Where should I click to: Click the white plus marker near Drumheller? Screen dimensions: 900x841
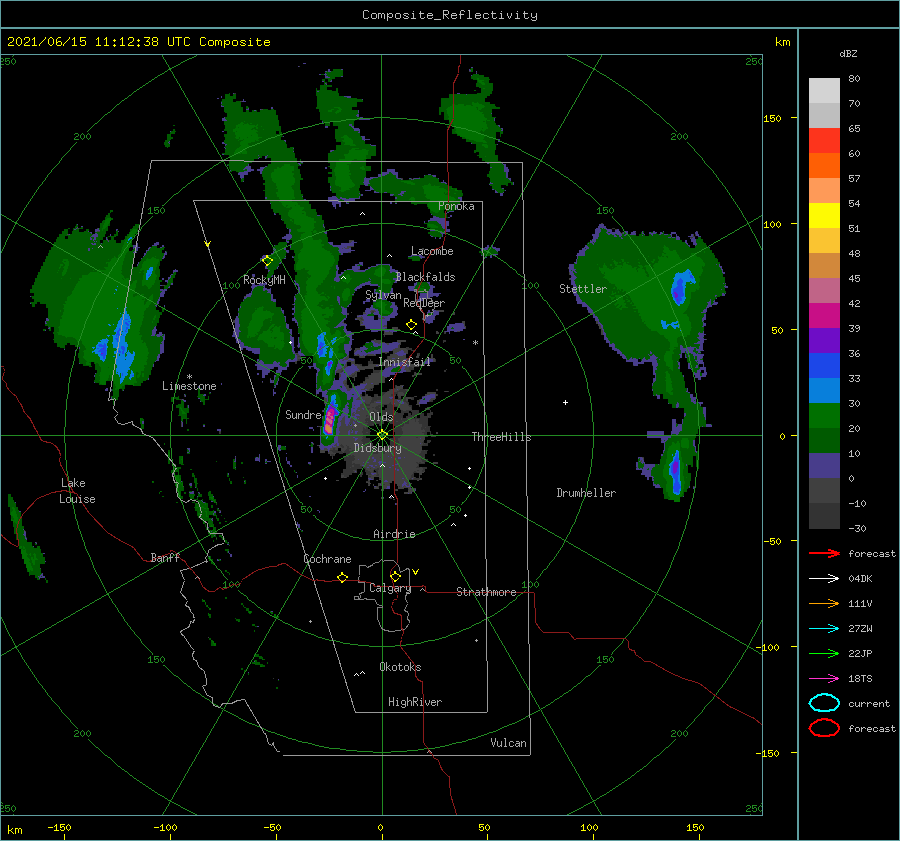tap(565, 402)
